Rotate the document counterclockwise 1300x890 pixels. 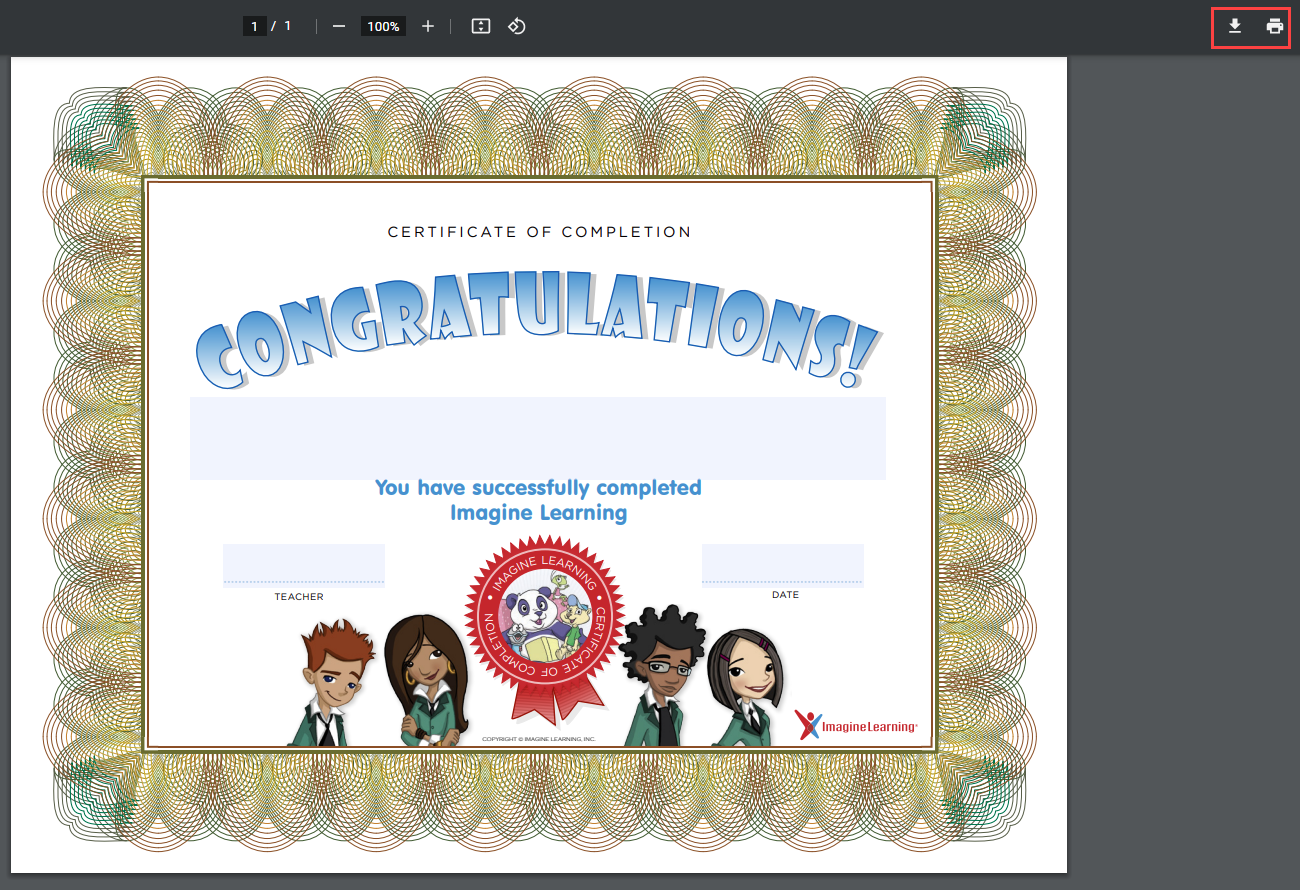point(517,26)
